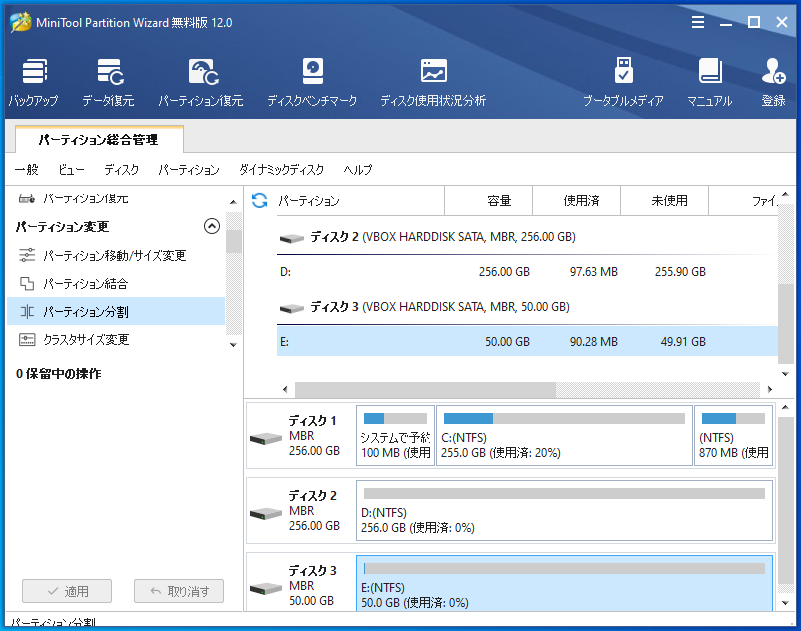801x631 pixels.
Task: Click the MiniTool Partition Wizard app logo
Action: click(x=20, y=22)
